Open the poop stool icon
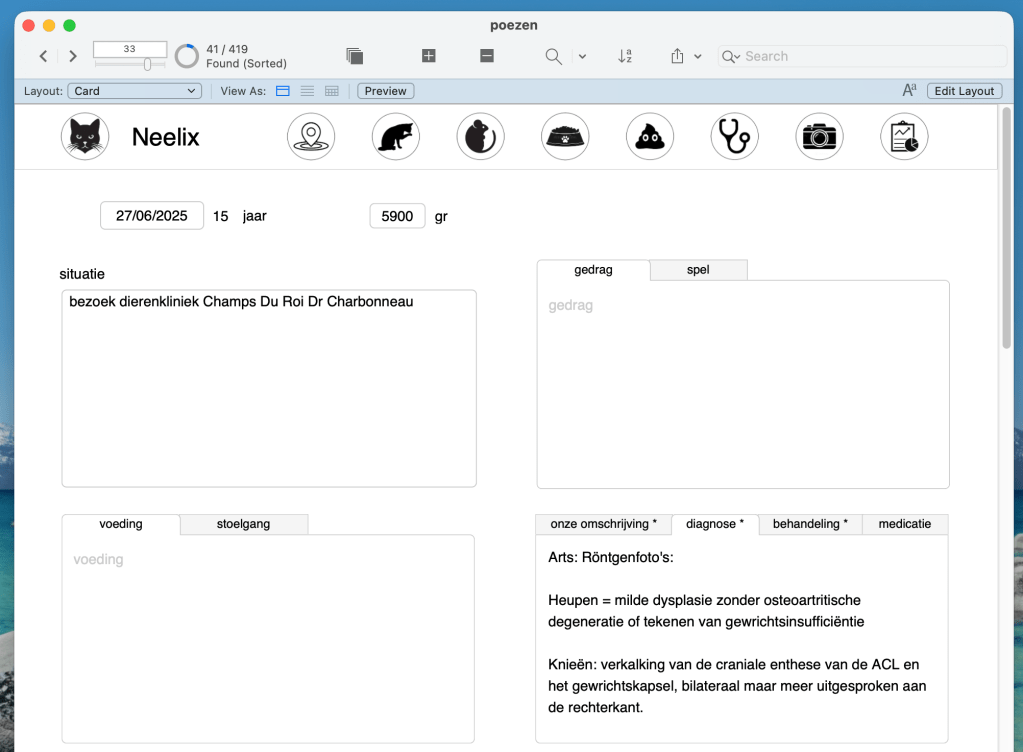This screenshot has height=752, width=1023. point(650,136)
